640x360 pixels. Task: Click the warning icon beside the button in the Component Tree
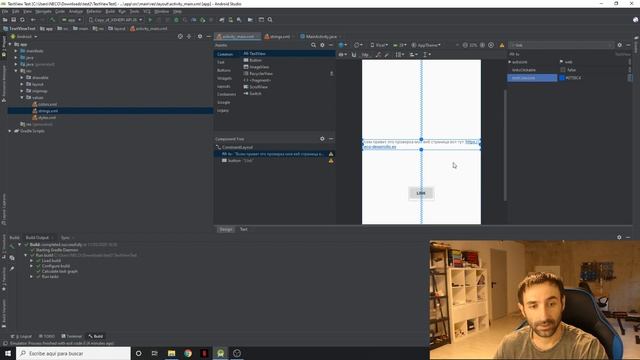[331, 161]
